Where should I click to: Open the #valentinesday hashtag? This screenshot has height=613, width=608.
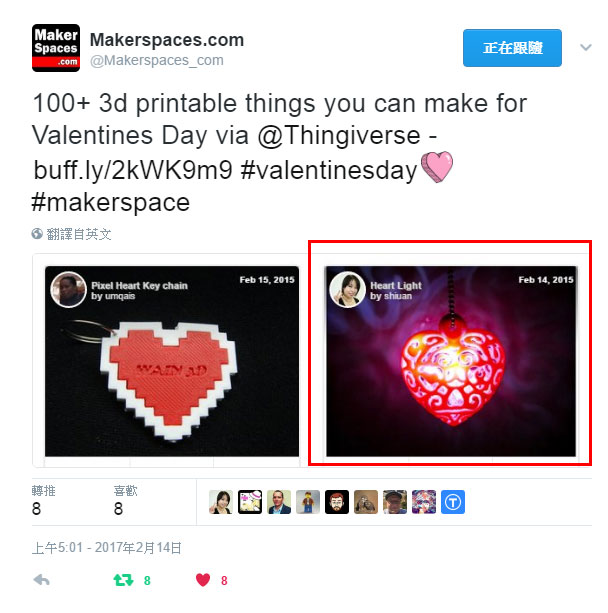[x=329, y=170]
